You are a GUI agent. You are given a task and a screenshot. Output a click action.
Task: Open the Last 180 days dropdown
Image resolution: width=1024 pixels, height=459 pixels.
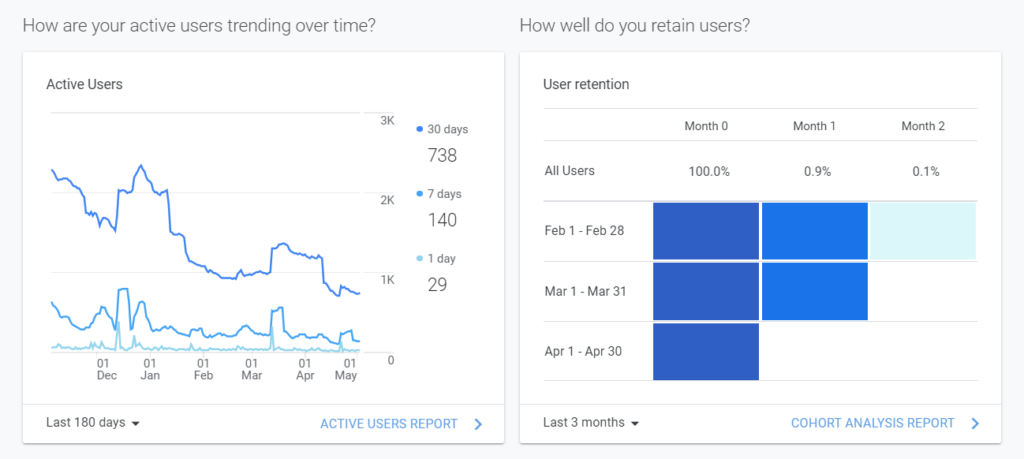tap(93, 423)
